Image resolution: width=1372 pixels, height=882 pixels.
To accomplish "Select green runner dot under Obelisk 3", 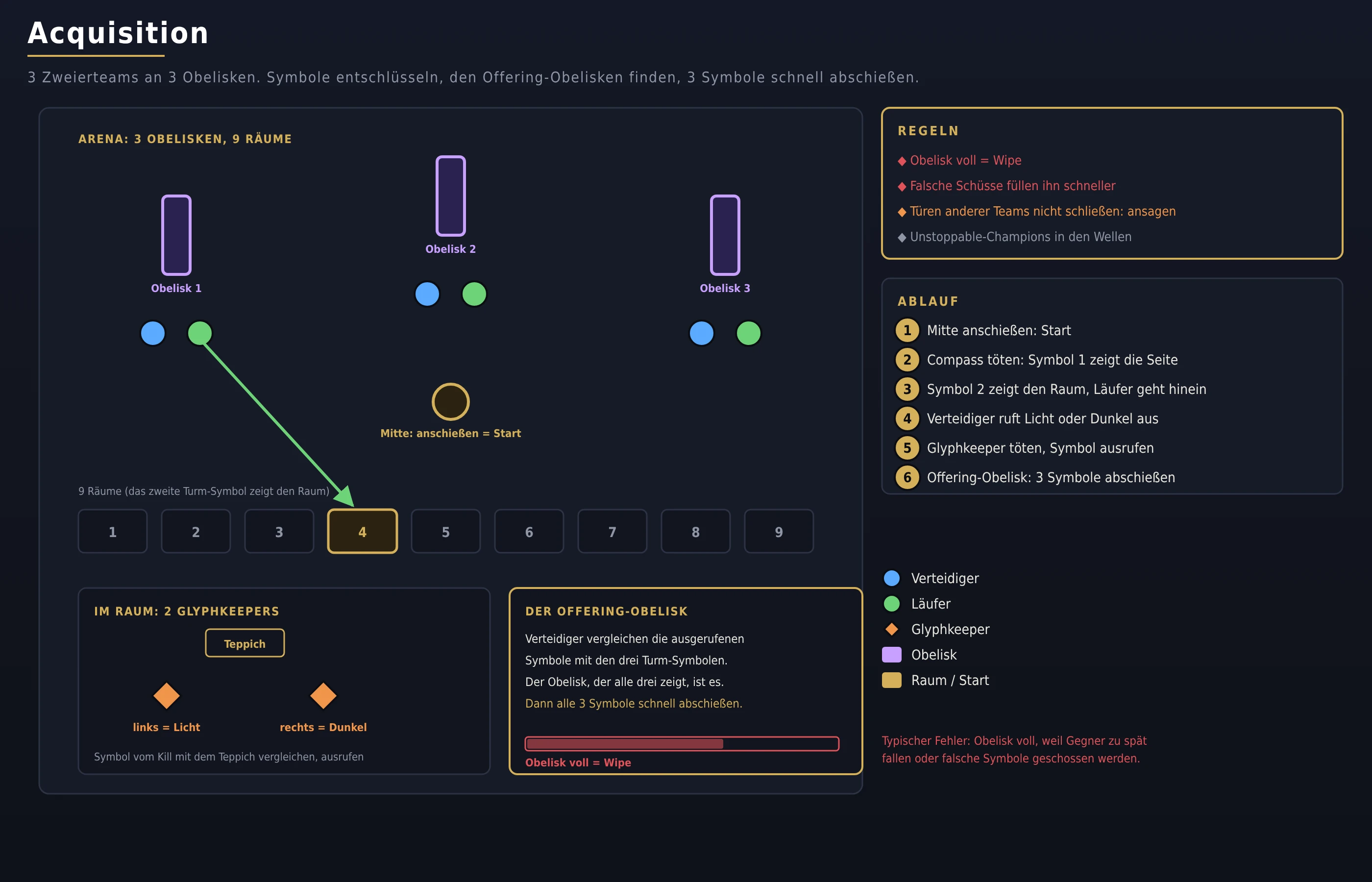I will pos(748,333).
